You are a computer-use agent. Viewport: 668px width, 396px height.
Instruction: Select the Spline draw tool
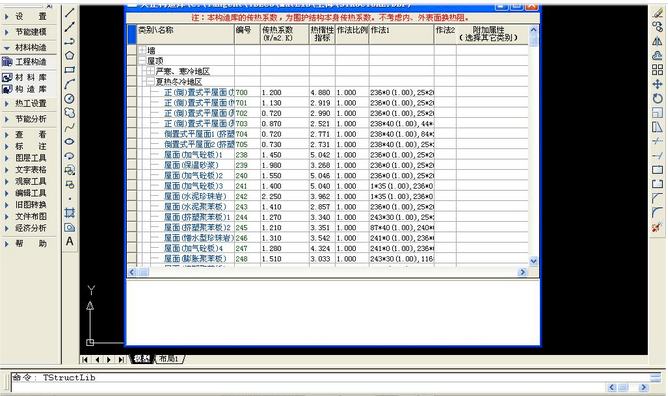click(70, 127)
